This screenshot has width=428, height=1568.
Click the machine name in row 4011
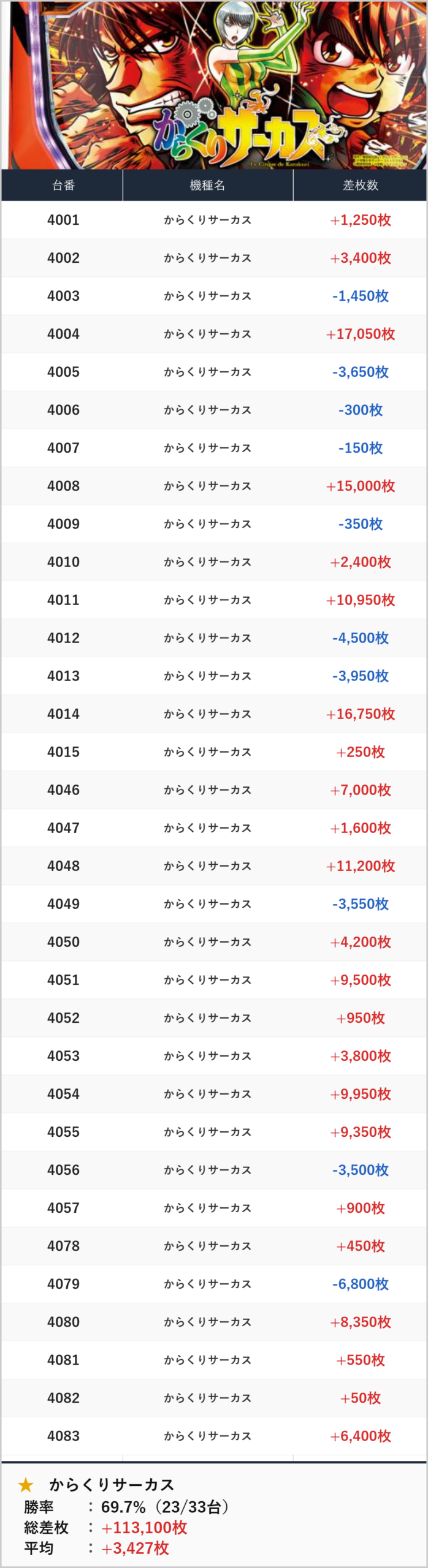207,600
